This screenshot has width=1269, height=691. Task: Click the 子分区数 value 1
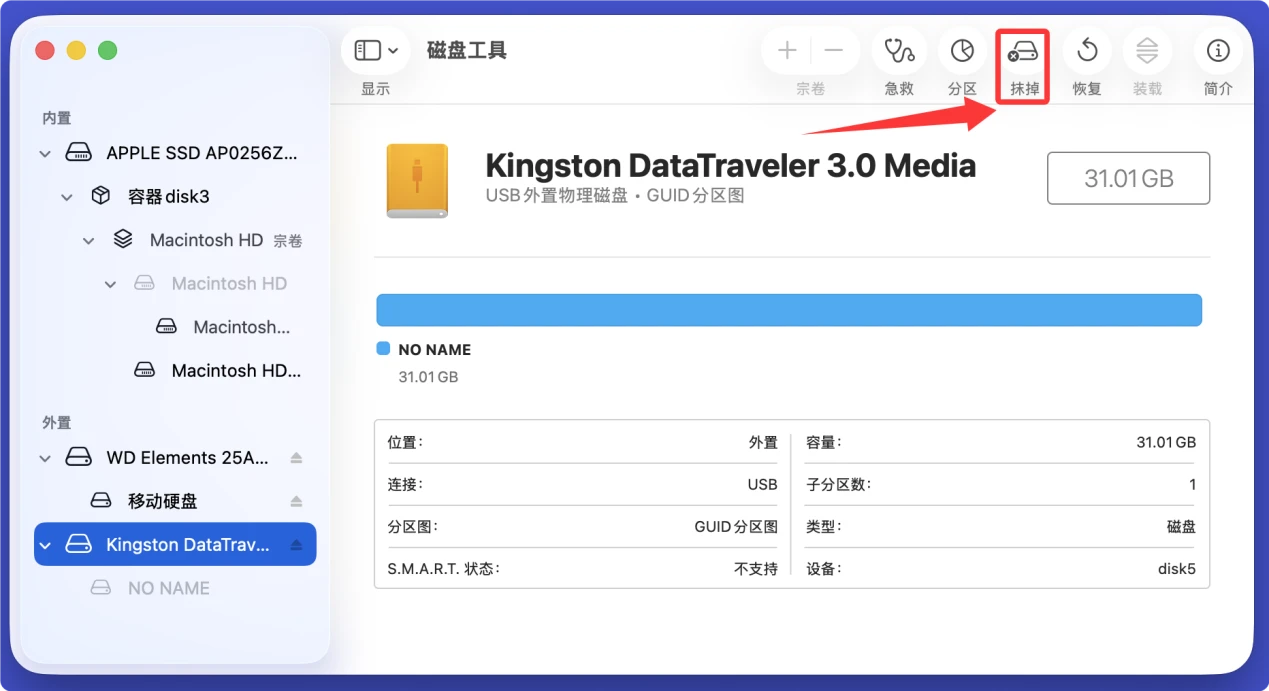(1192, 484)
